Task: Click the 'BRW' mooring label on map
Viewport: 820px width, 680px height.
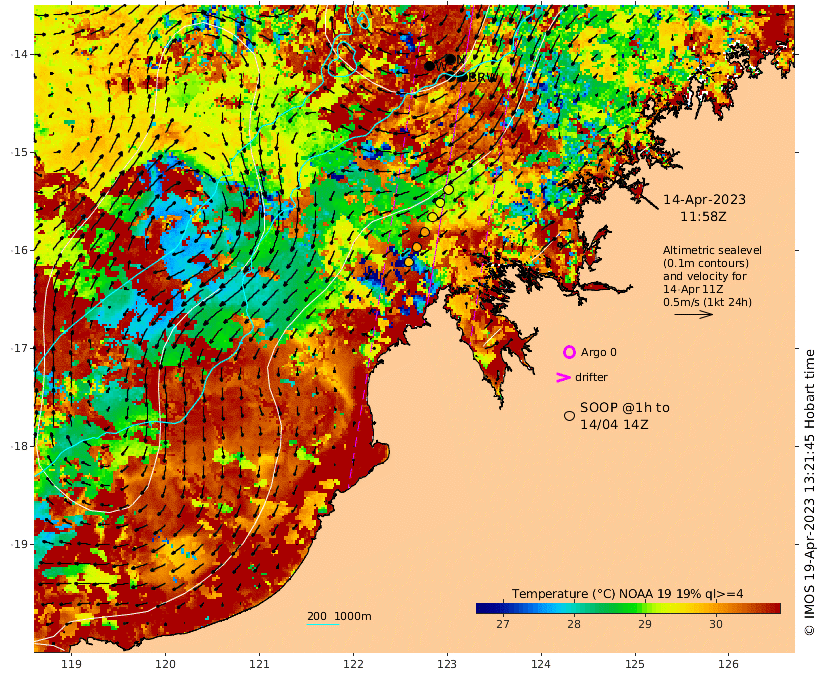Action: point(483,77)
